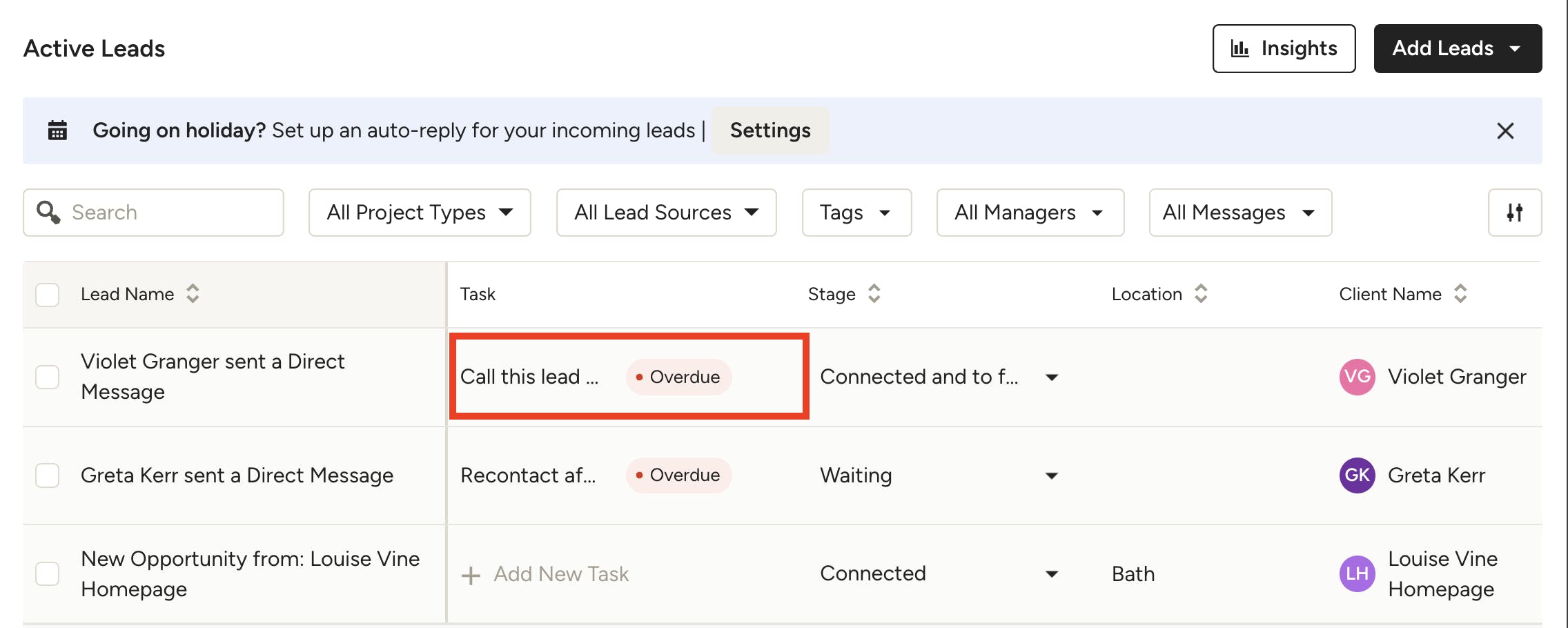
Task: Click into the Search leads field
Action: (x=166, y=213)
